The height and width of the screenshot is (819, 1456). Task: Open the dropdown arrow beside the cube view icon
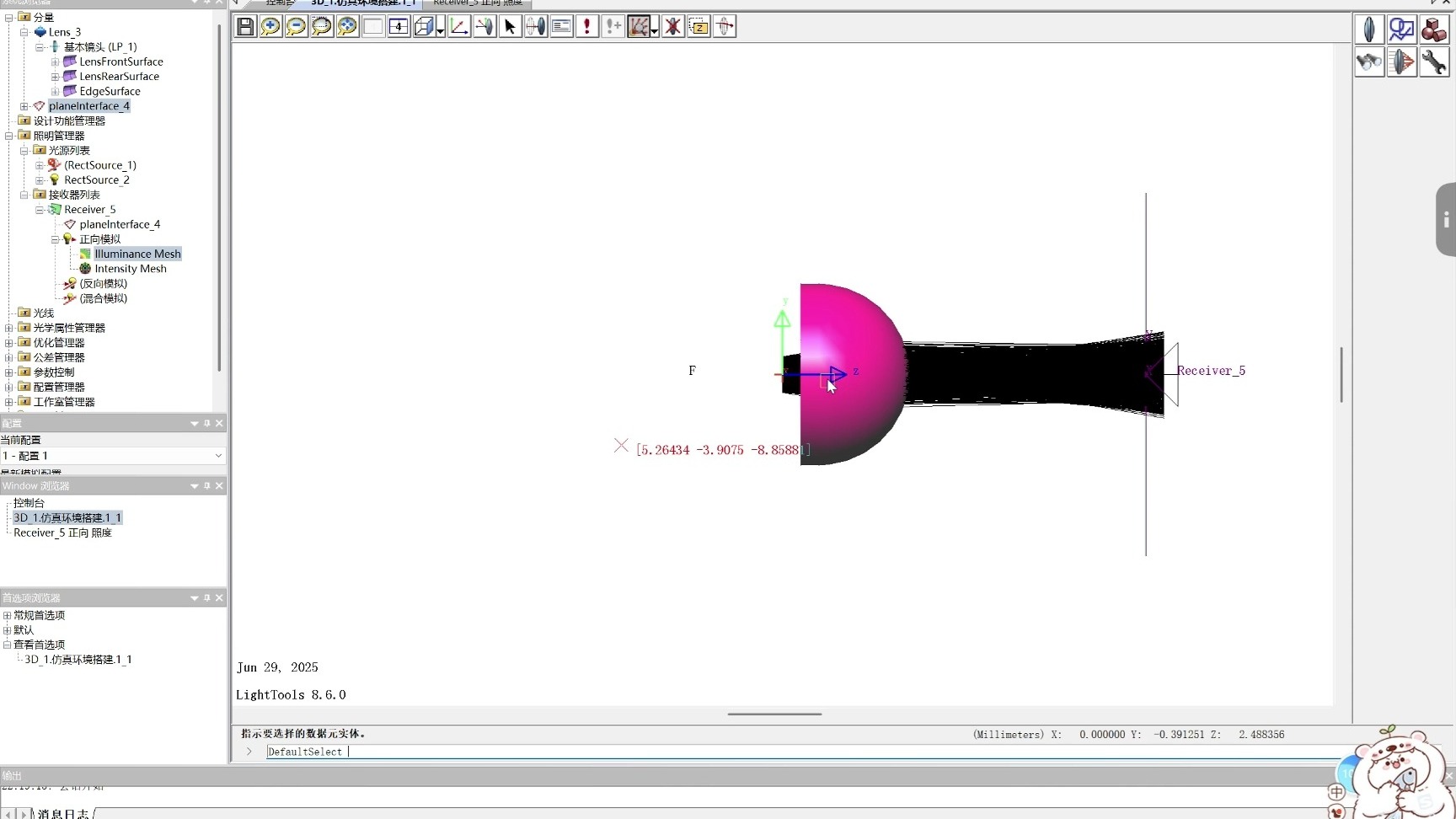(x=441, y=31)
